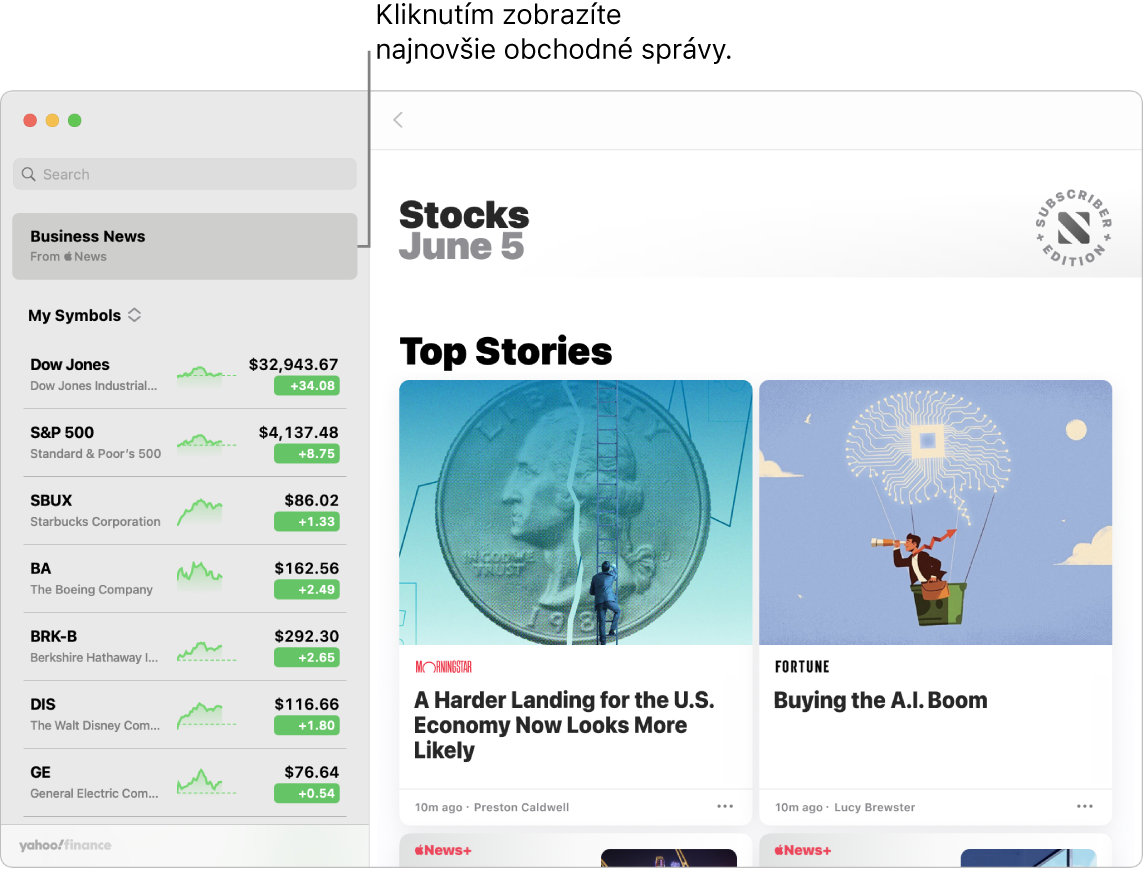Image resolution: width=1144 pixels, height=870 pixels.
Task: Toggle Boeing +2.49 change badge
Action: [307, 590]
